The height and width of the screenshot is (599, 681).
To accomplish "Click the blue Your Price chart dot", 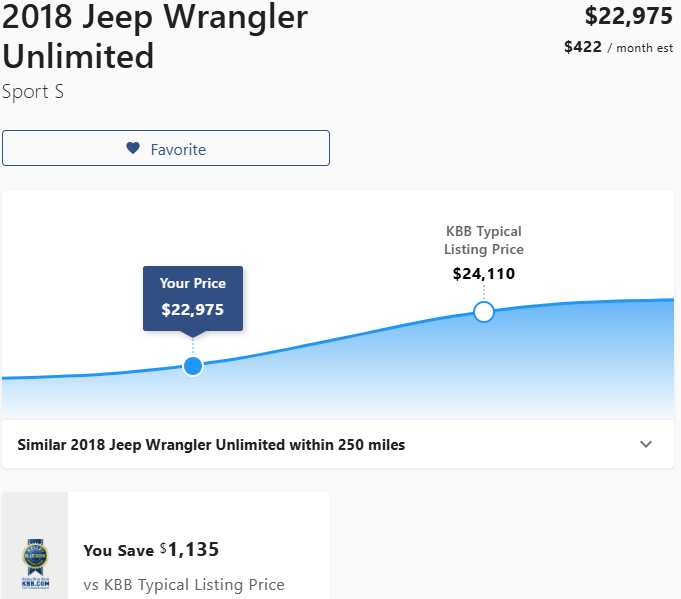I will 193,366.
